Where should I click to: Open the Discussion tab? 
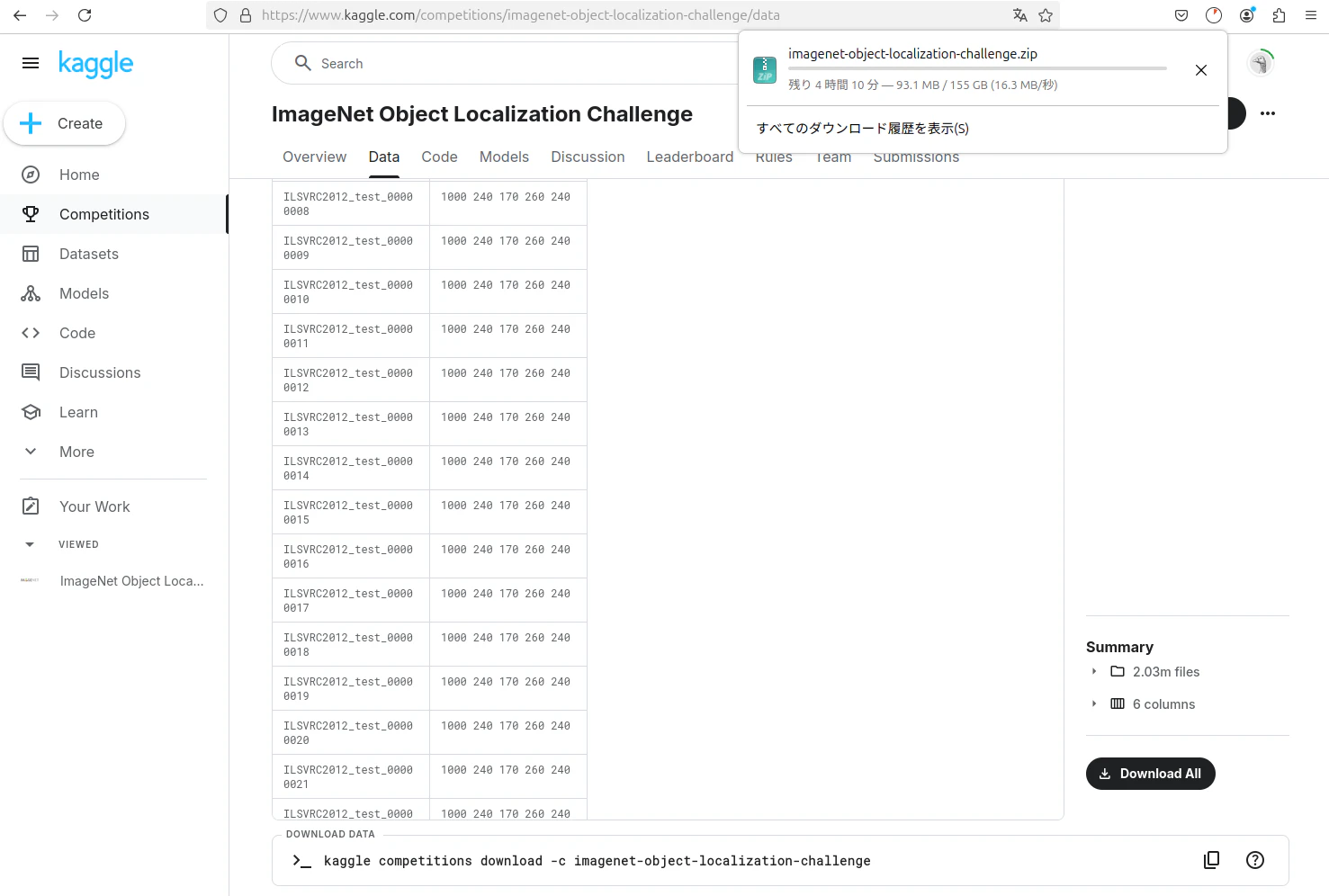(588, 157)
